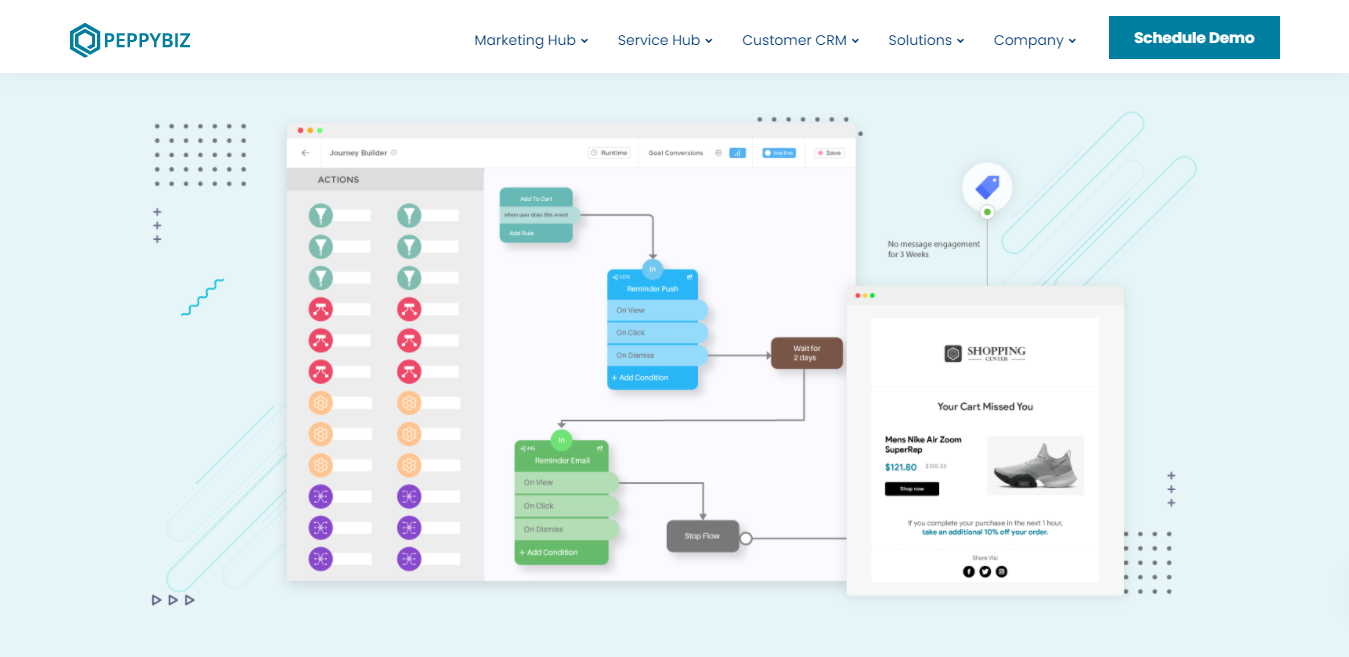
Task: Open the Solutions menu
Action: click(x=926, y=40)
